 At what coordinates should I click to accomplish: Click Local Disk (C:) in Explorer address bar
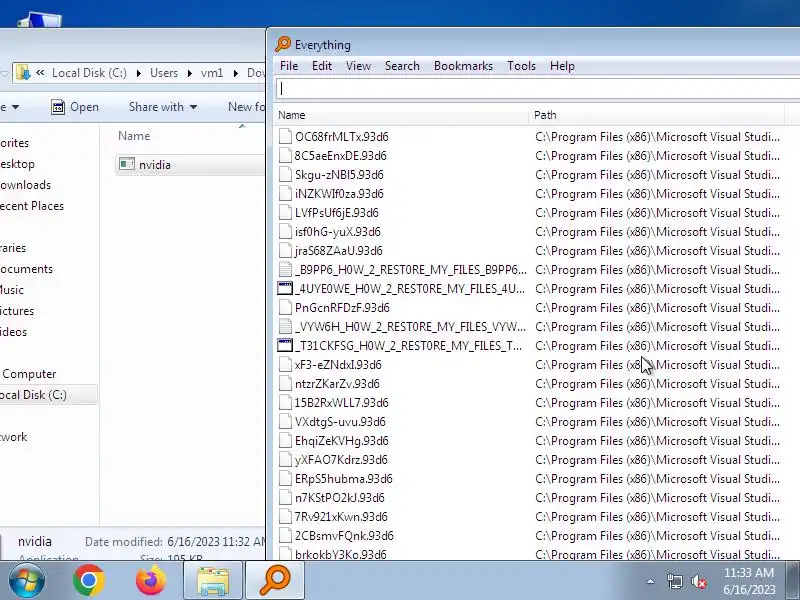pos(89,73)
